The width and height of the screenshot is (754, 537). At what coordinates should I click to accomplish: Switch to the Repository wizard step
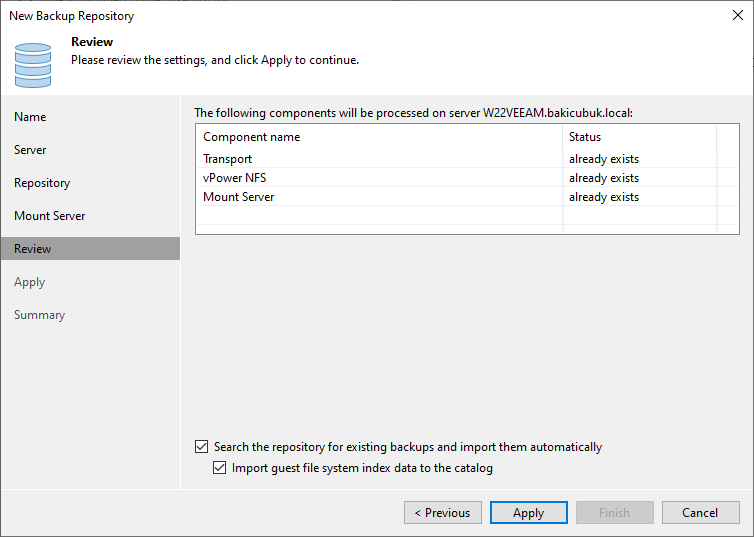pyautogui.click(x=42, y=183)
